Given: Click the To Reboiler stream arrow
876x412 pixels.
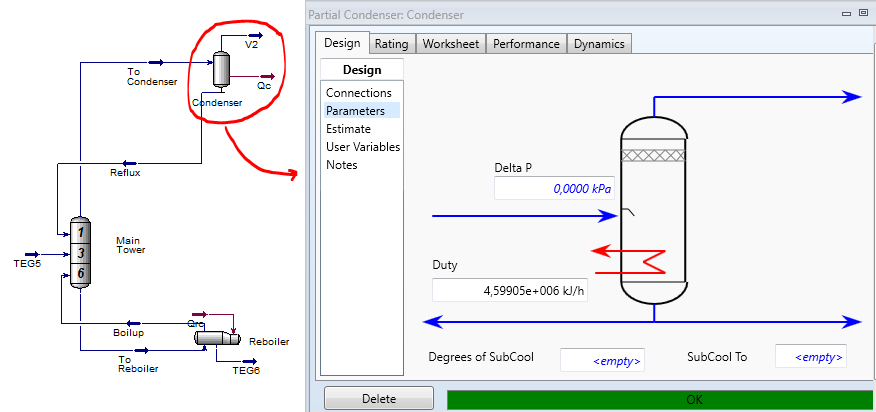Looking at the screenshot, I should pos(141,351).
